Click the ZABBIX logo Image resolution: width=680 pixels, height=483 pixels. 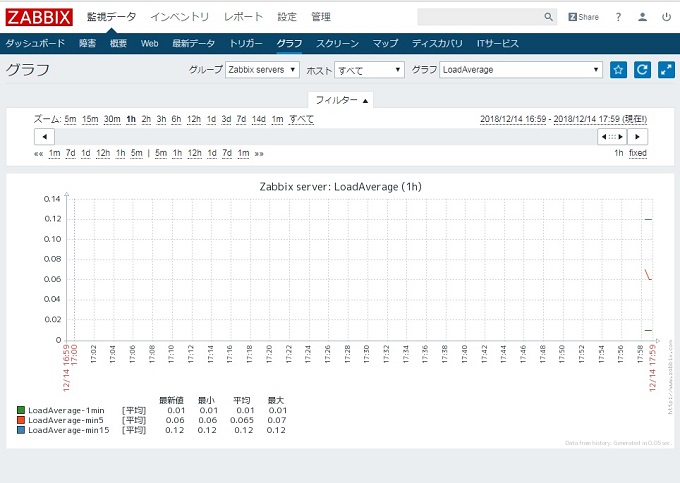39,17
